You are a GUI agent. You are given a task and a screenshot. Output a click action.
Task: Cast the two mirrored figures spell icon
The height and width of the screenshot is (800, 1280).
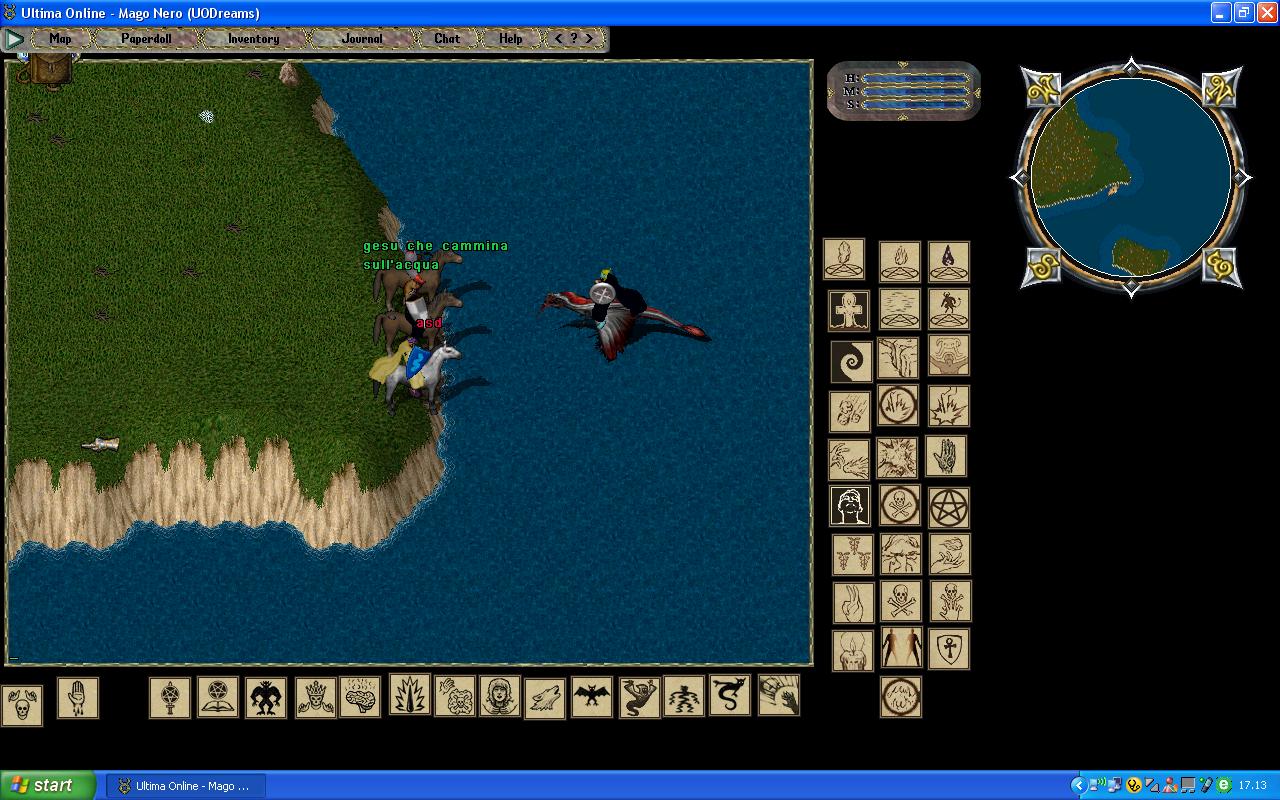901,648
